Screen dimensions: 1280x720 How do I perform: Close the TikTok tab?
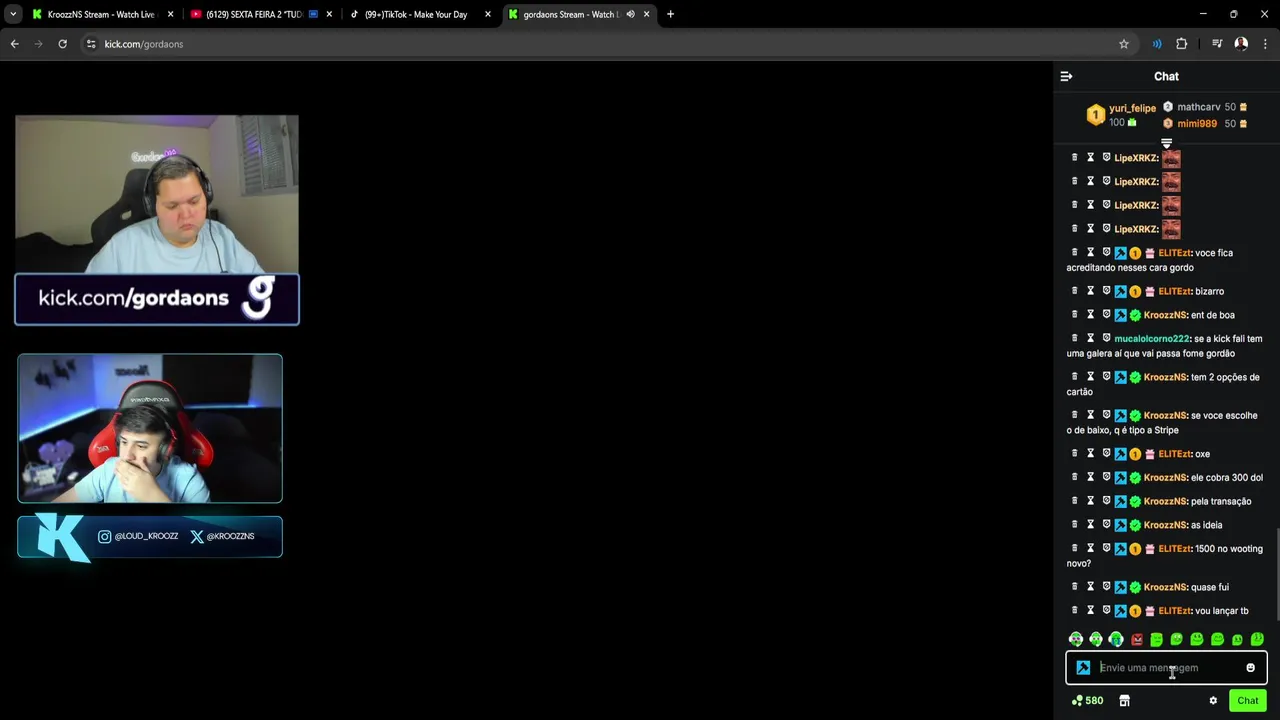point(488,14)
